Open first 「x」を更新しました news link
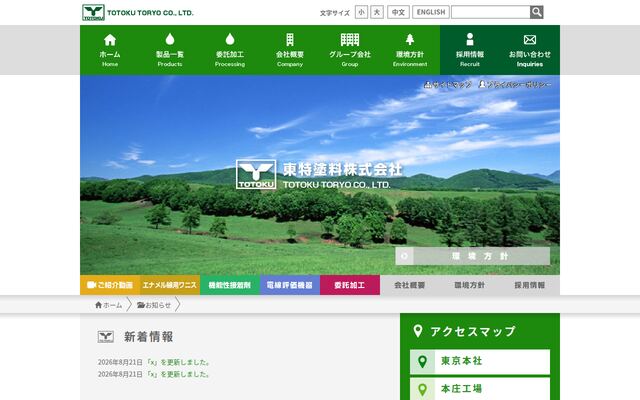The image size is (640, 400). coord(178,362)
